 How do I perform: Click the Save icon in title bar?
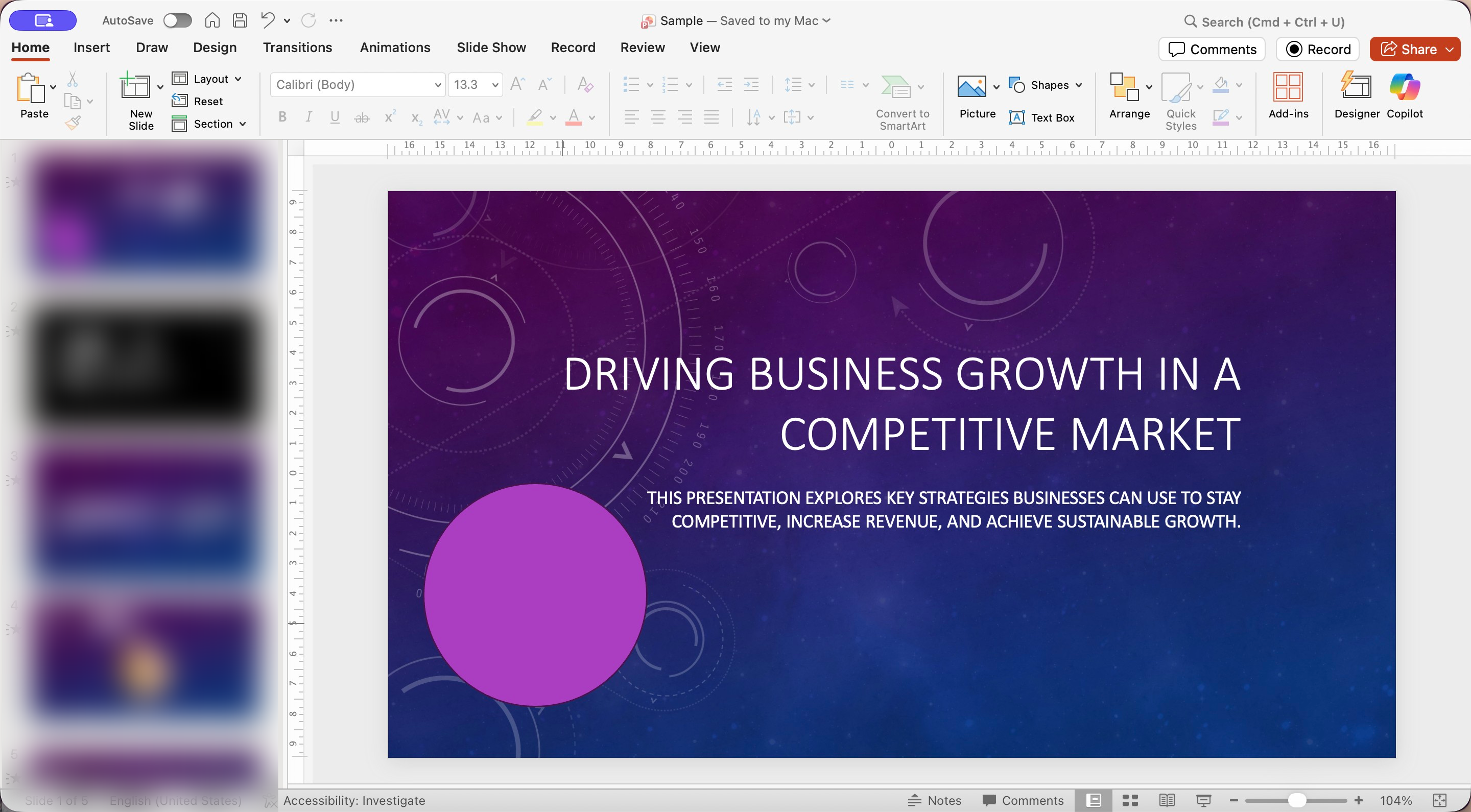coord(240,20)
